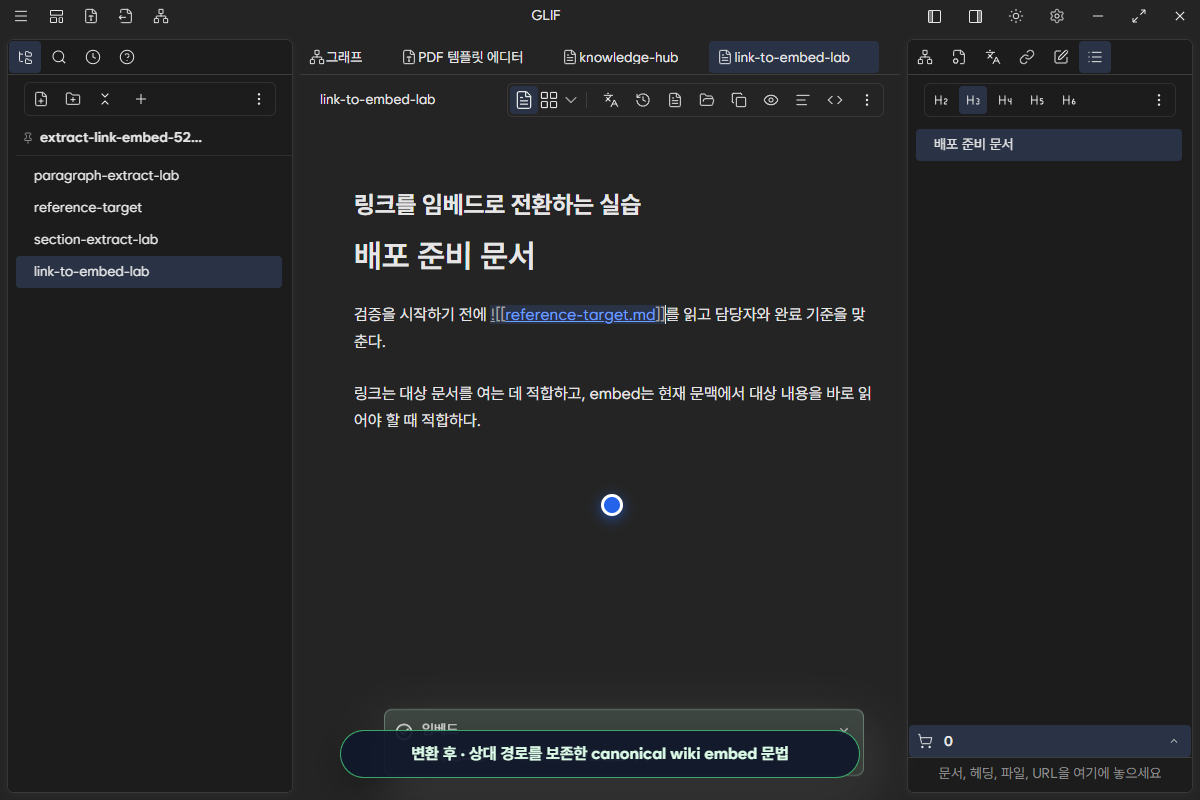The image size is (1200, 800).
Task: Open paragraph-extract-lab in the file list
Action: point(149,175)
